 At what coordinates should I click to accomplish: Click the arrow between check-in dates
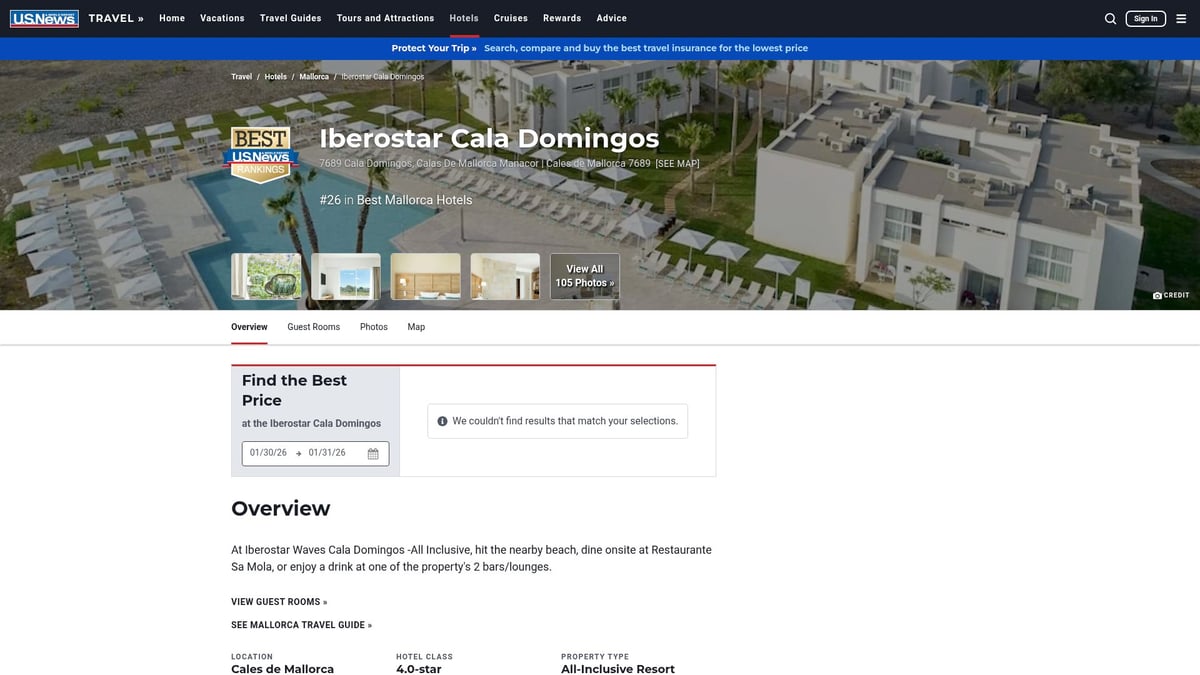(x=298, y=452)
